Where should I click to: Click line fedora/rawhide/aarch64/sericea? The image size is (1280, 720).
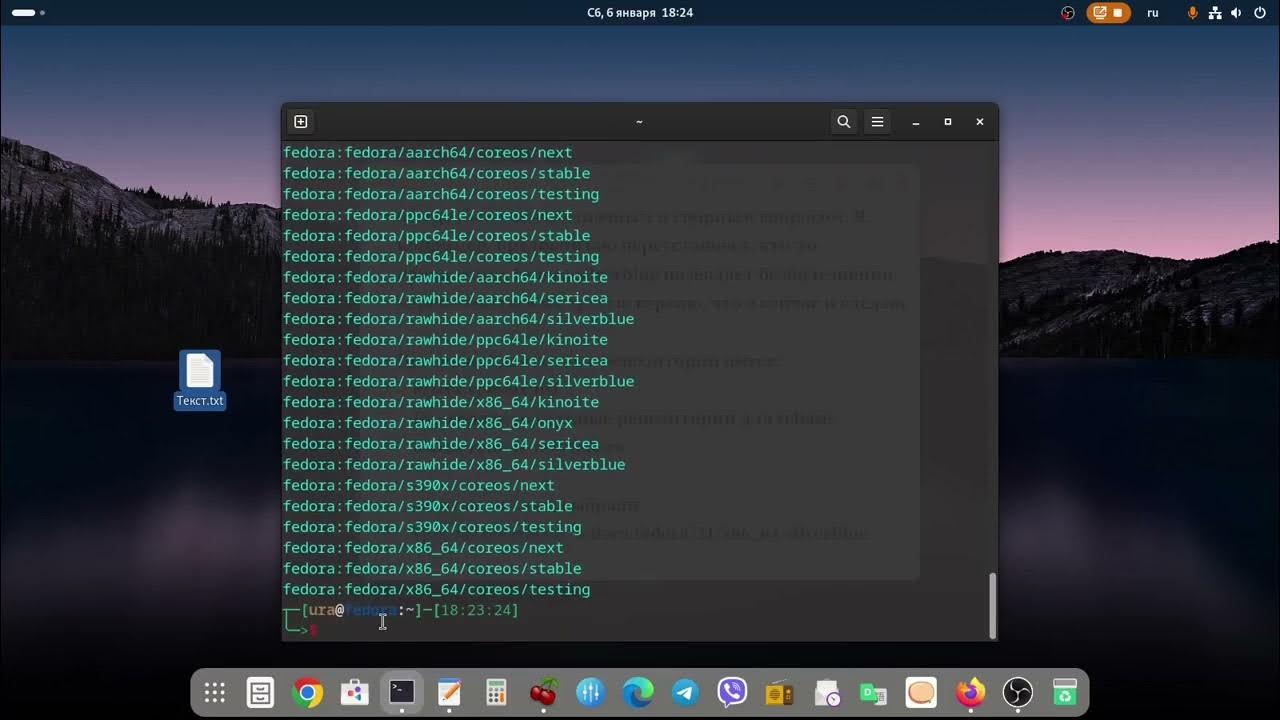pos(445,299)
